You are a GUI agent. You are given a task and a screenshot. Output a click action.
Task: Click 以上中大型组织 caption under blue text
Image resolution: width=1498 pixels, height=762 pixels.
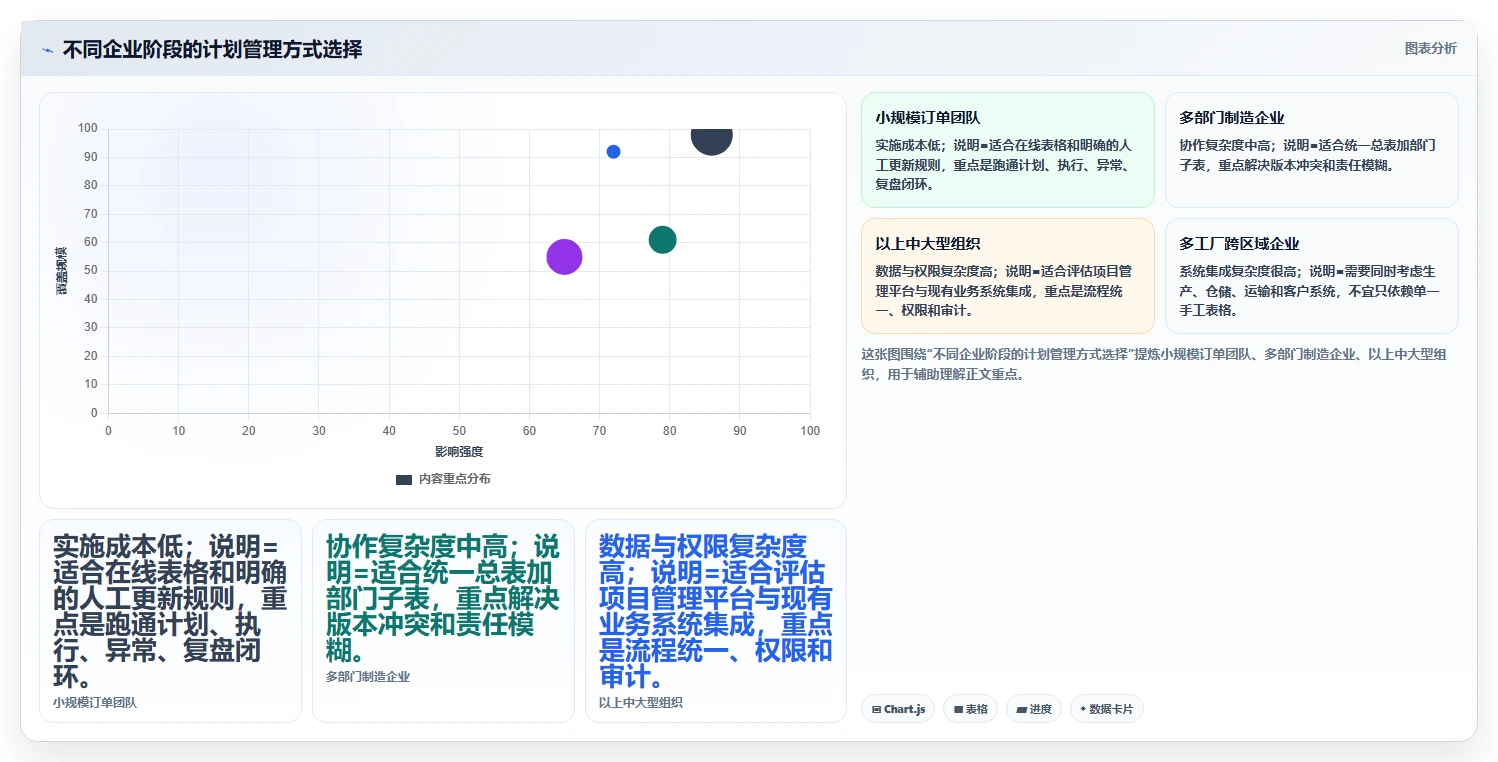(x=641, y=703)
